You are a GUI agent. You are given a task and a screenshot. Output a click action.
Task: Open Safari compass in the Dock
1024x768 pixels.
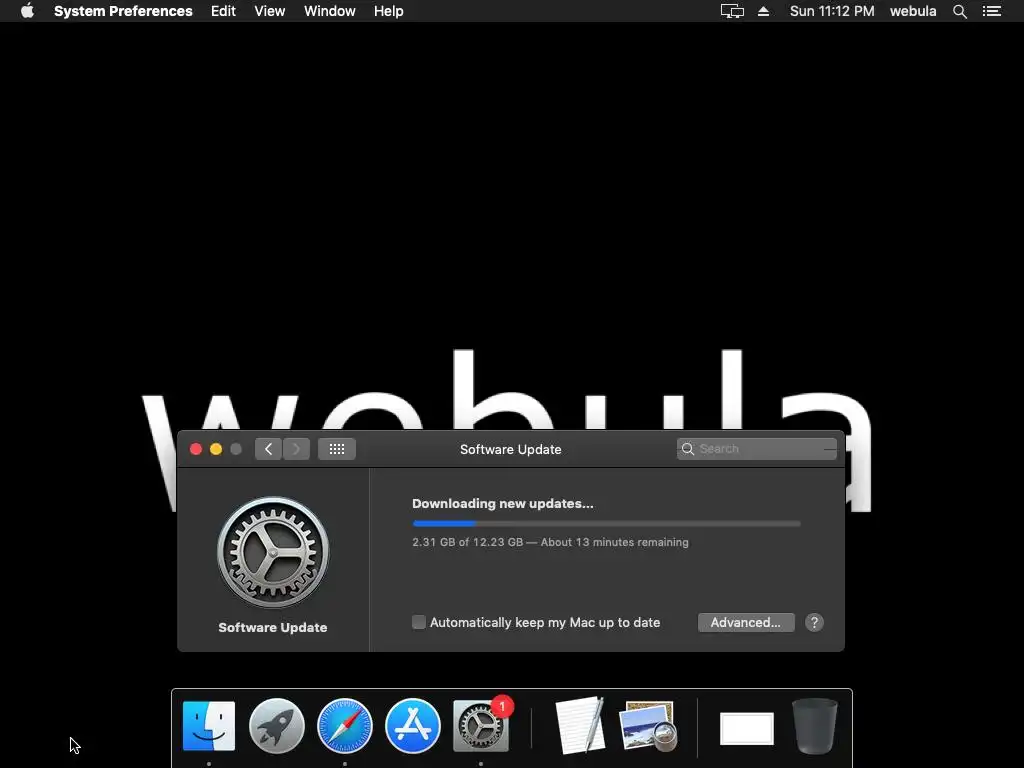tap(345, 726)
